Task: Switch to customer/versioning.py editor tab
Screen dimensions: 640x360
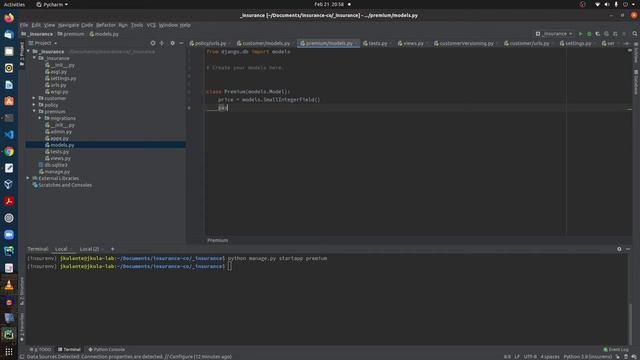Action: click(466, 43)
